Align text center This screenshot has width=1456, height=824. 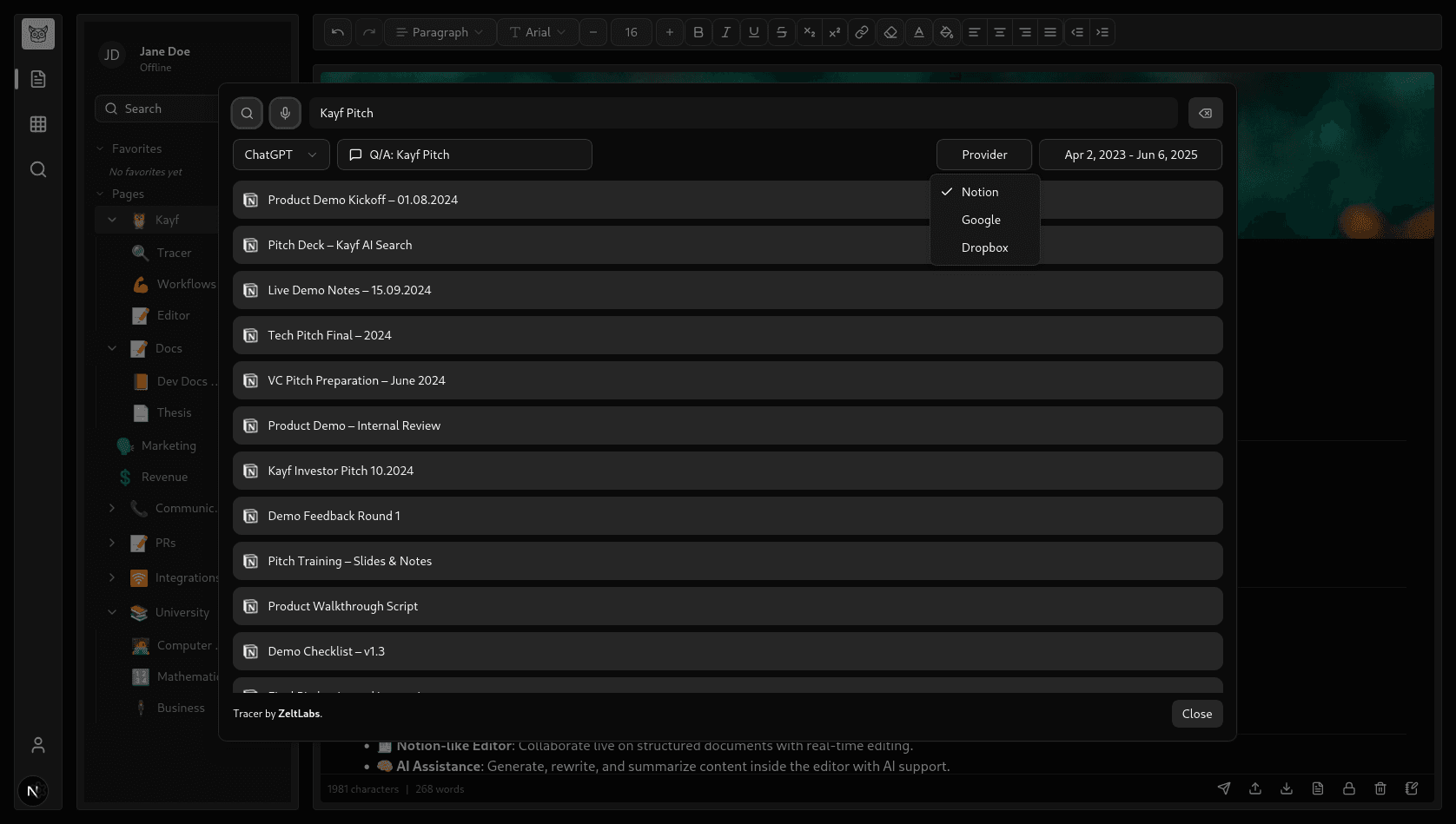1000,32
